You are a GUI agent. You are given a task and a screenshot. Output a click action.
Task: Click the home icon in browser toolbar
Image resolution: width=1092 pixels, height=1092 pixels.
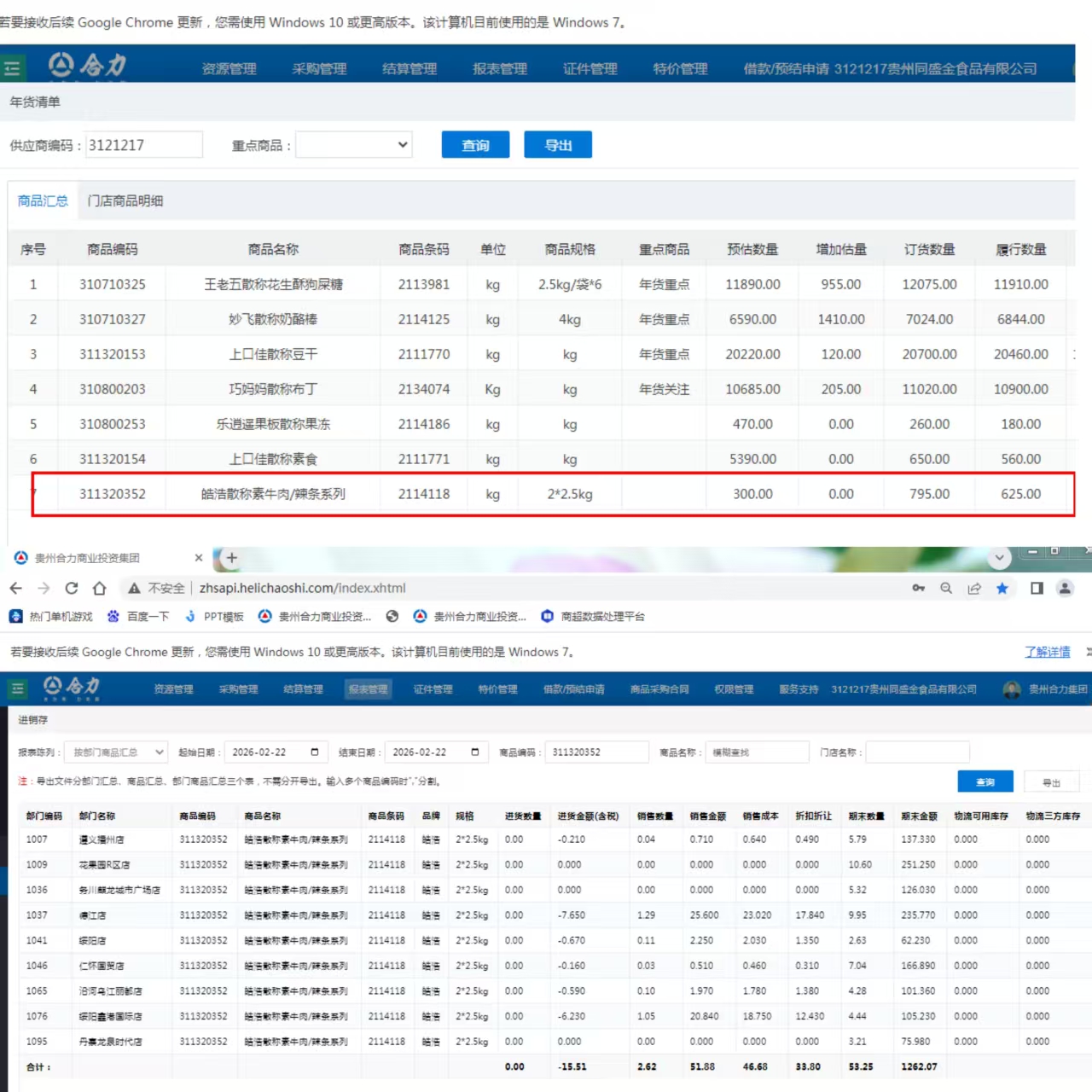100,588
